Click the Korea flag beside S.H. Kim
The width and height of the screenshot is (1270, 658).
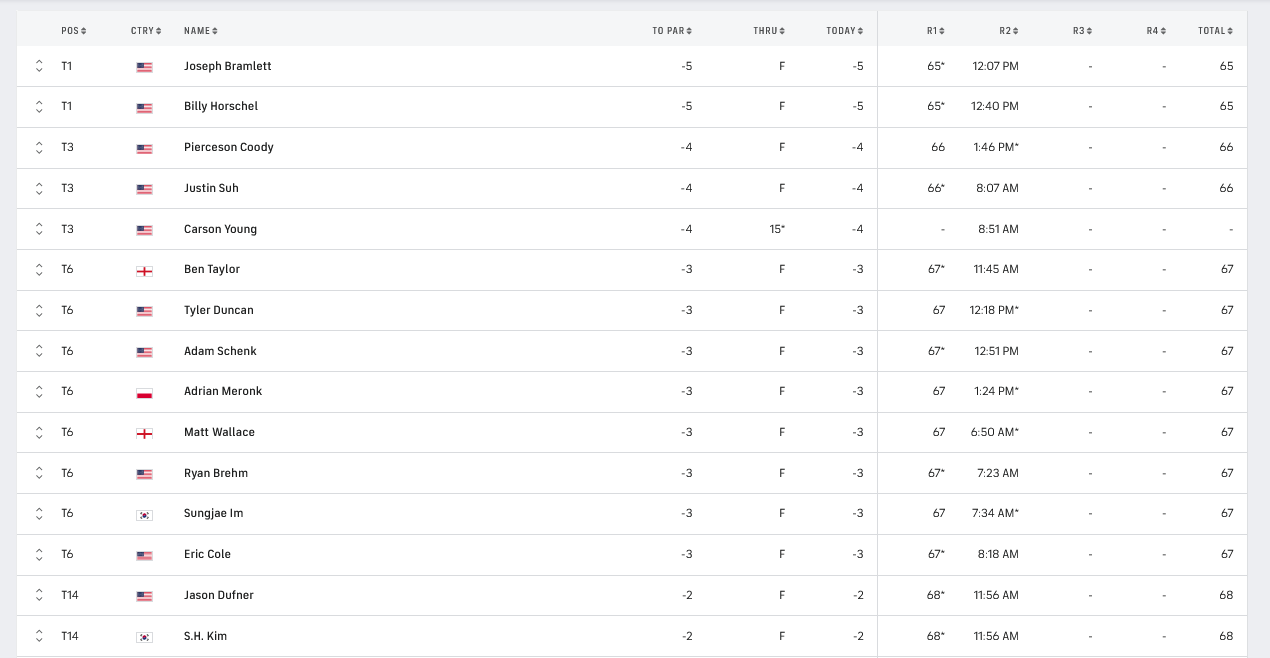pos(144,637)
